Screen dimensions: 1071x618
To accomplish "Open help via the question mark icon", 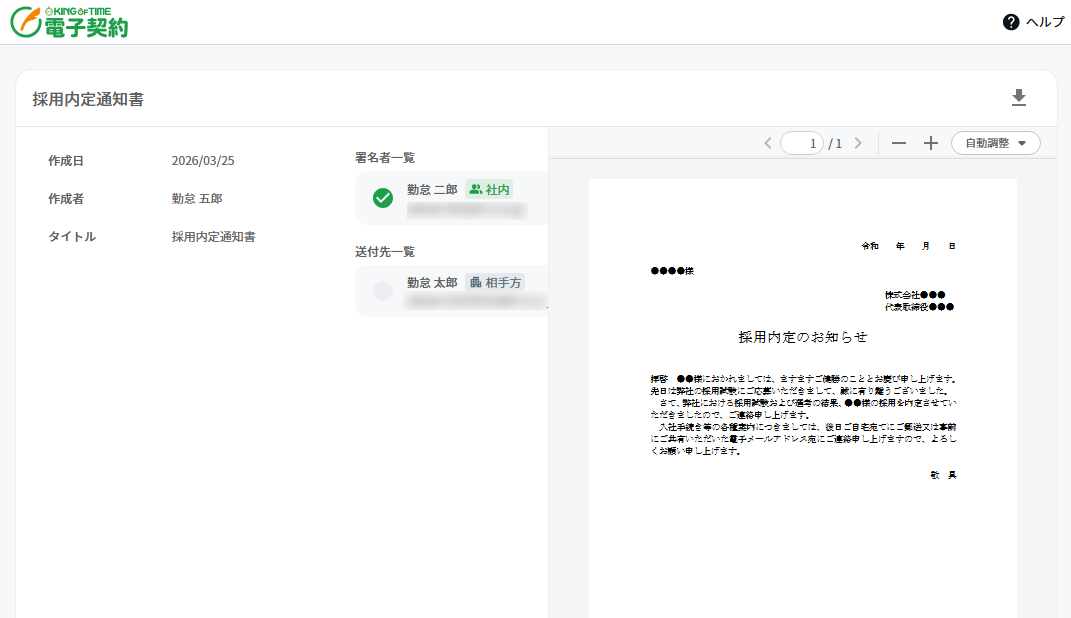I will (x=1011, y=23).
